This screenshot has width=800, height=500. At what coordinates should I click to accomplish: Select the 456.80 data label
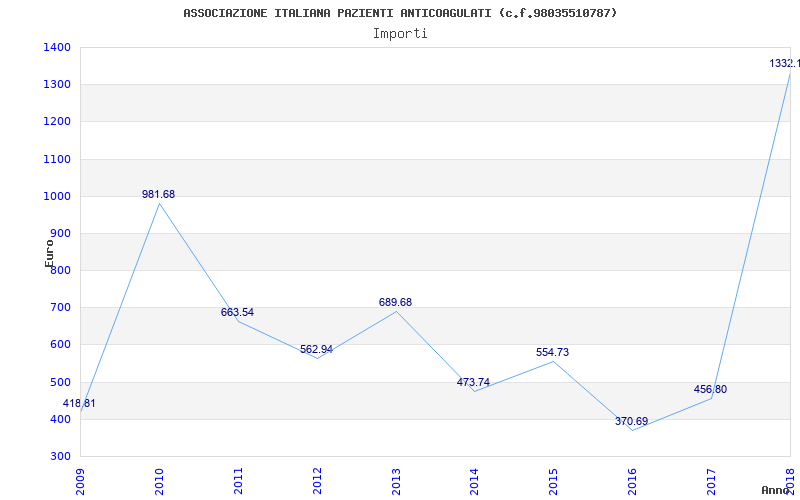(x=710, y=389)
